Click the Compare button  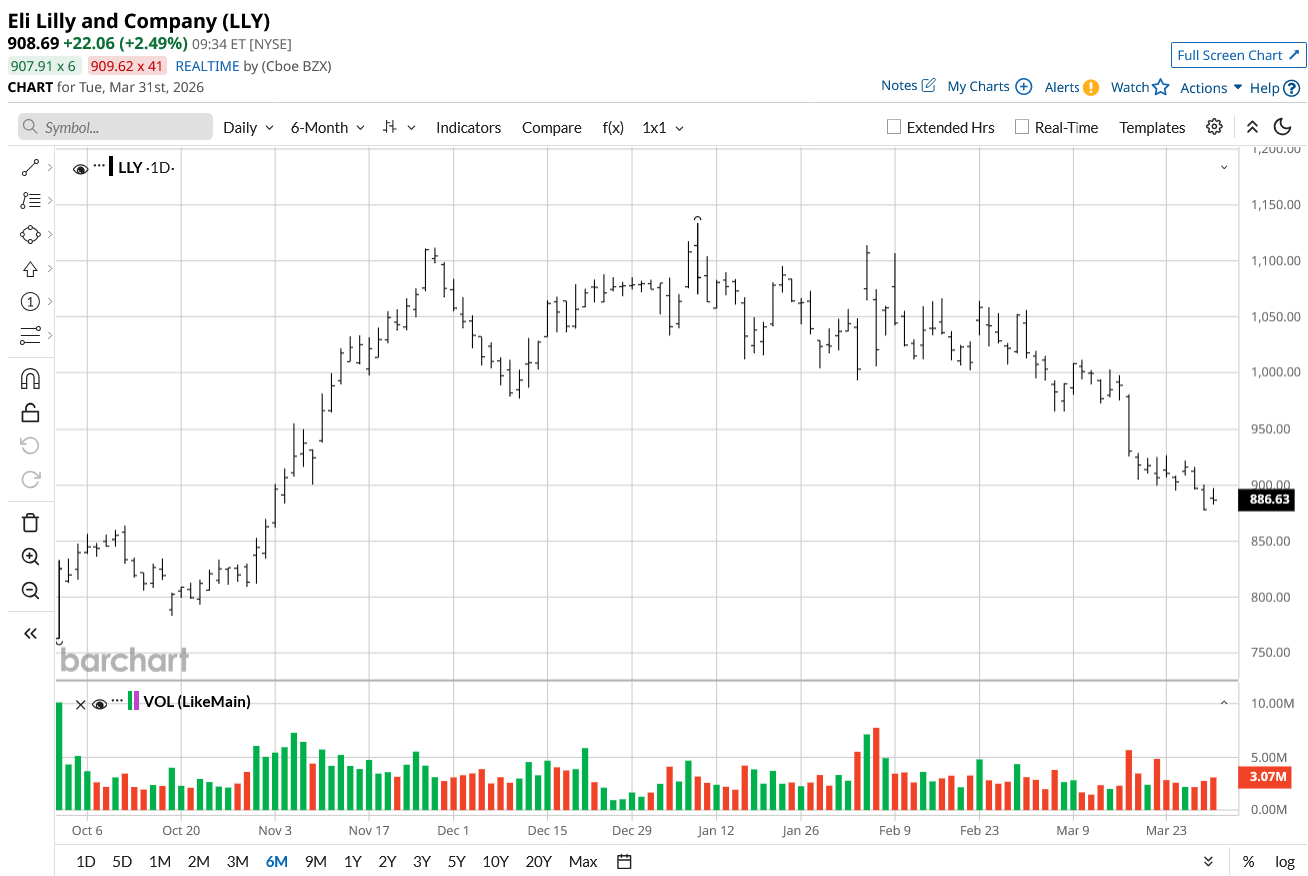551,128
